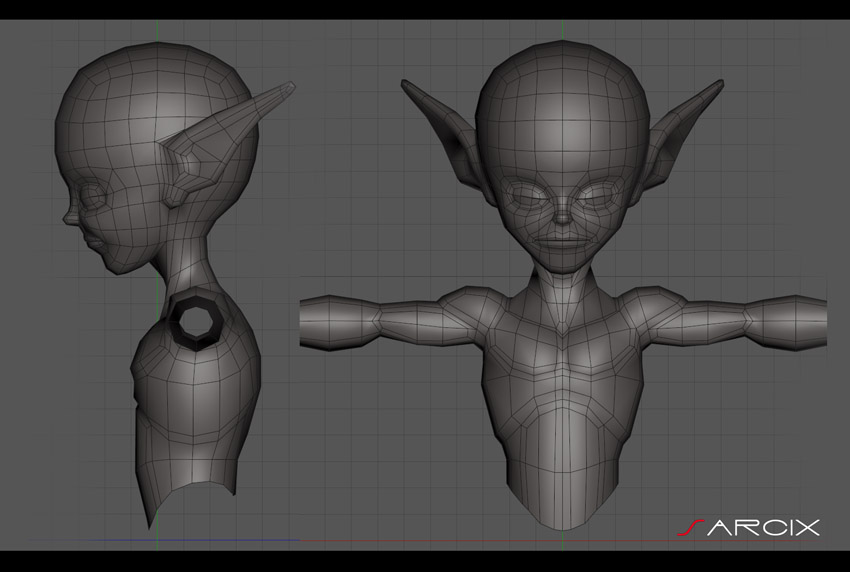
Task: Click the blue axis line at bottom
Action: 163,540
